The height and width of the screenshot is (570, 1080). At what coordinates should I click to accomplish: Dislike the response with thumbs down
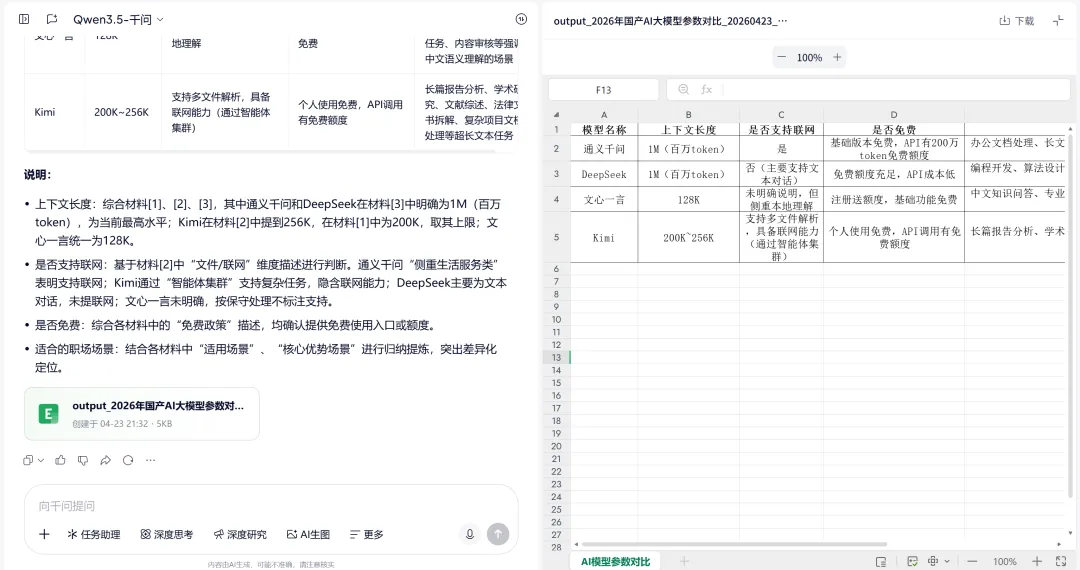[83, 460]
